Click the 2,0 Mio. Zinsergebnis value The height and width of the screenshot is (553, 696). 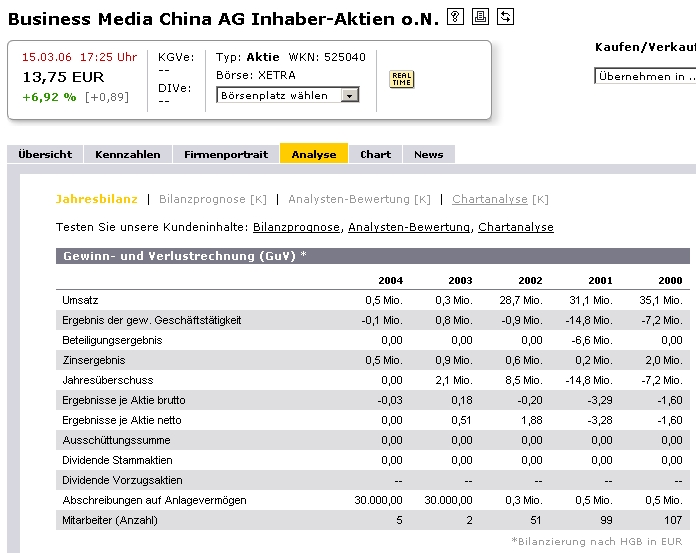pos(664,360)
